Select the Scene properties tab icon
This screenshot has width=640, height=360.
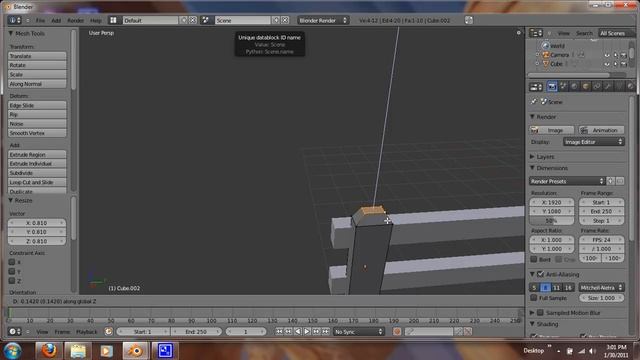coord(563,87)
